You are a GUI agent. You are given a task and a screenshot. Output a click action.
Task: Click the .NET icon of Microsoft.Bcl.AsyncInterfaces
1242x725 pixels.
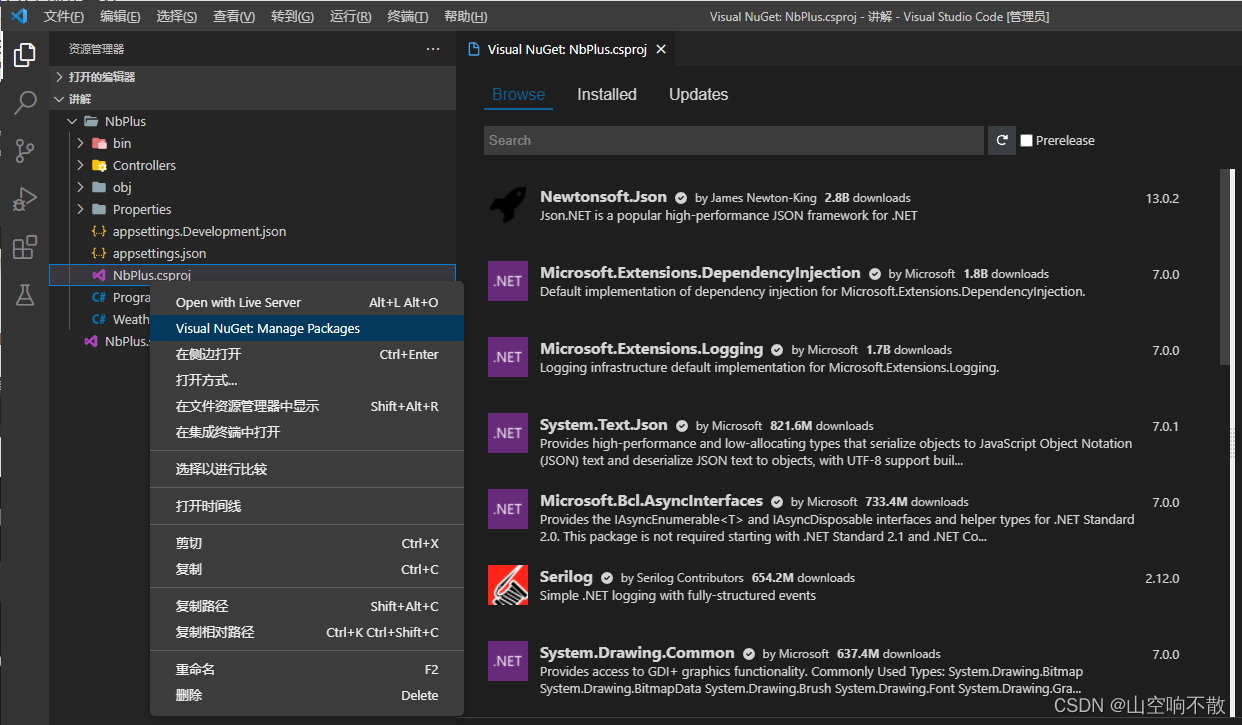click(x=507, y=509)
